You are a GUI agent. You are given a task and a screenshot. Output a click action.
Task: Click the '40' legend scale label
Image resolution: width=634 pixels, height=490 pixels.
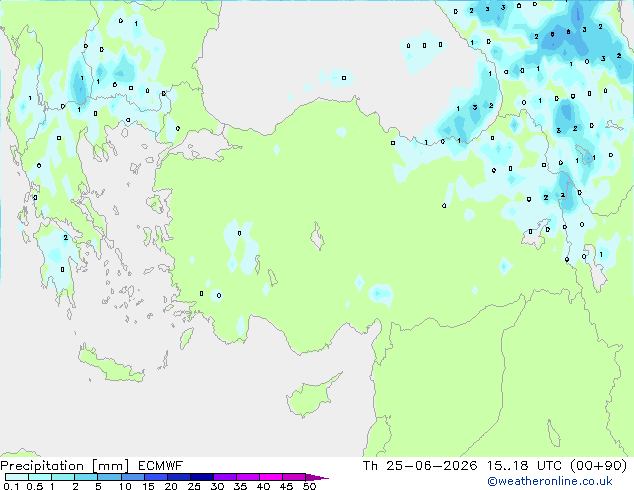point(263,486)
